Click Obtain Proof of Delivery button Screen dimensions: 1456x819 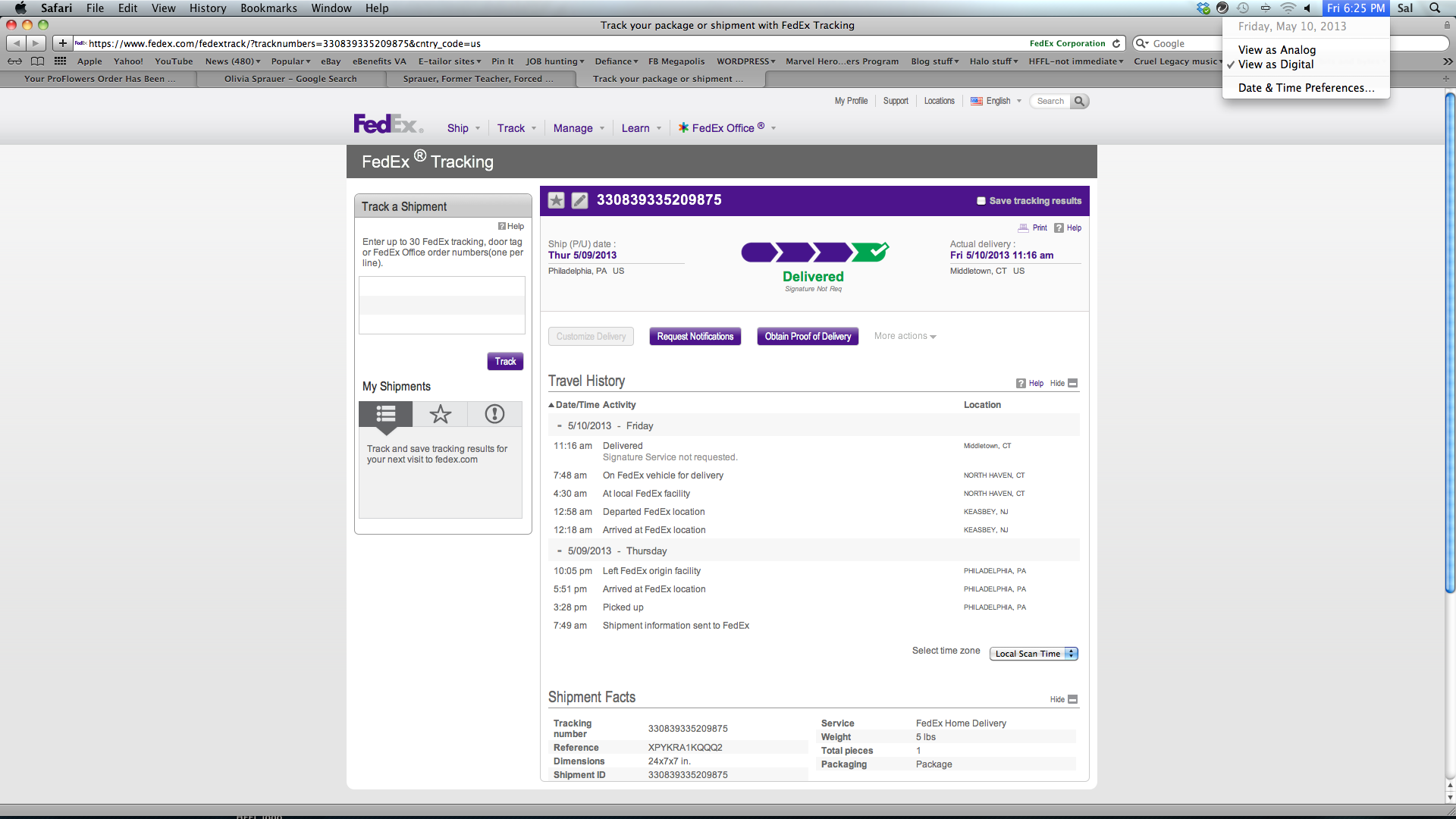[808, 337]
